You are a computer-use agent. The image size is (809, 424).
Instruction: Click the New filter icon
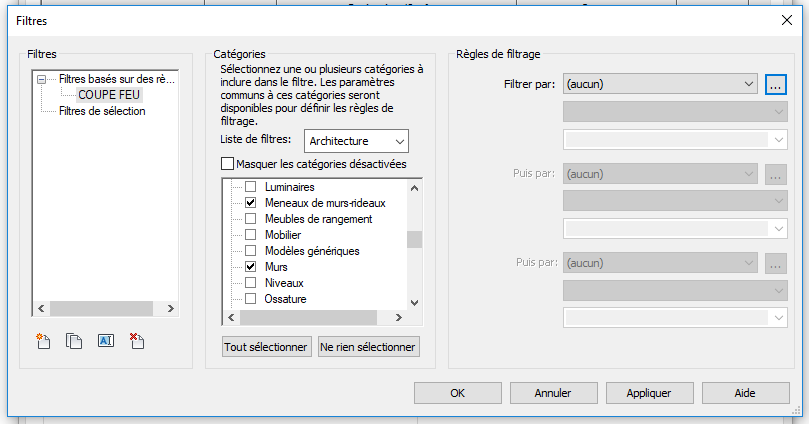(x=43, y=341)
